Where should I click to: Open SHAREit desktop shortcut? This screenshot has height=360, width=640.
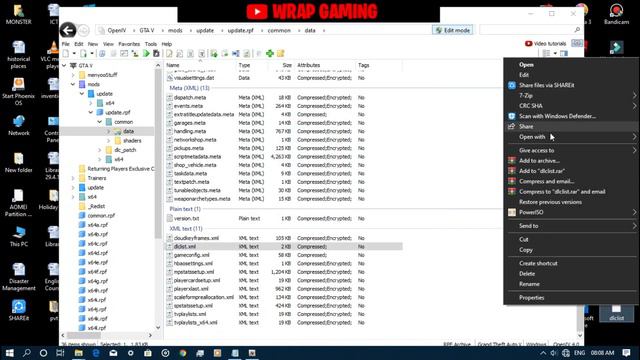click(x=19, y=311)
